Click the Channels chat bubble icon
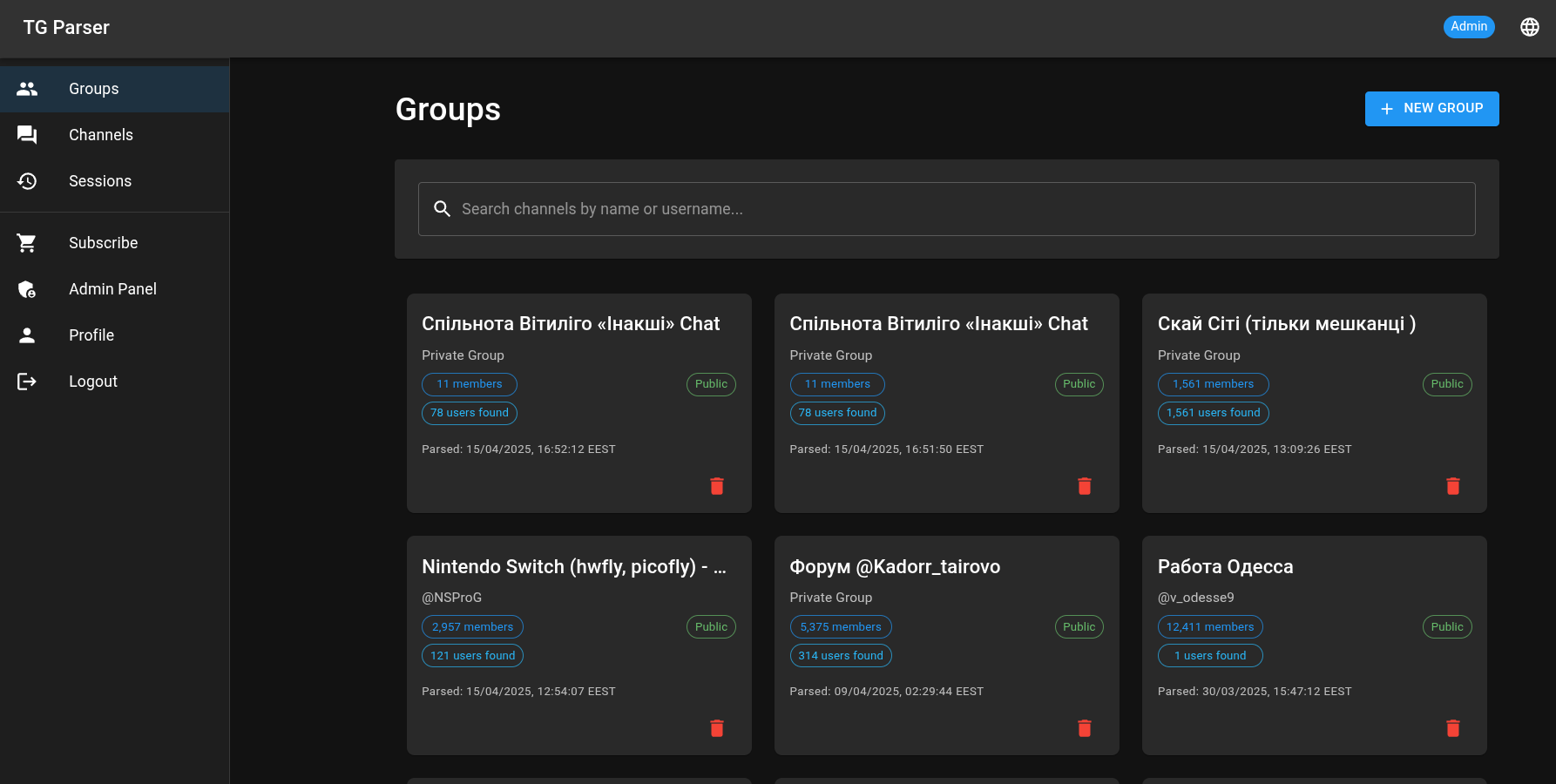 coord(27,135)
